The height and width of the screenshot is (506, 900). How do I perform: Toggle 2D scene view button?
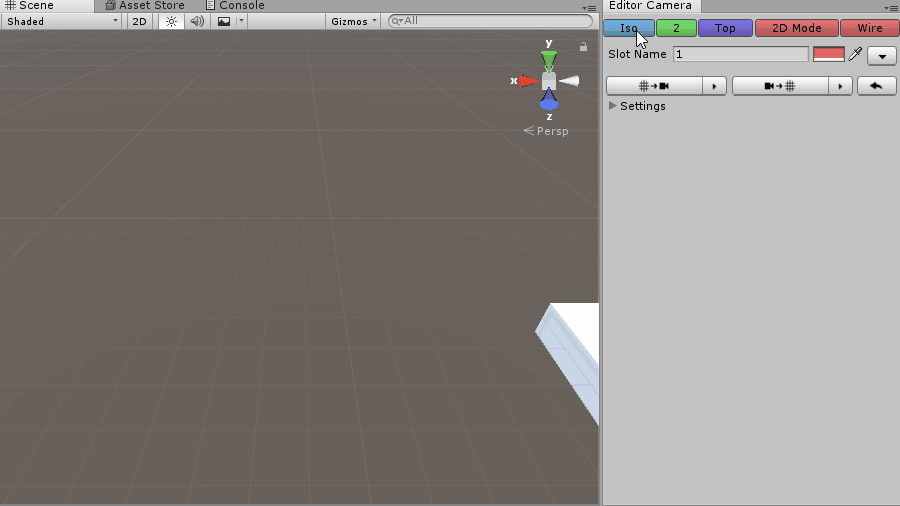coord(139,21)
